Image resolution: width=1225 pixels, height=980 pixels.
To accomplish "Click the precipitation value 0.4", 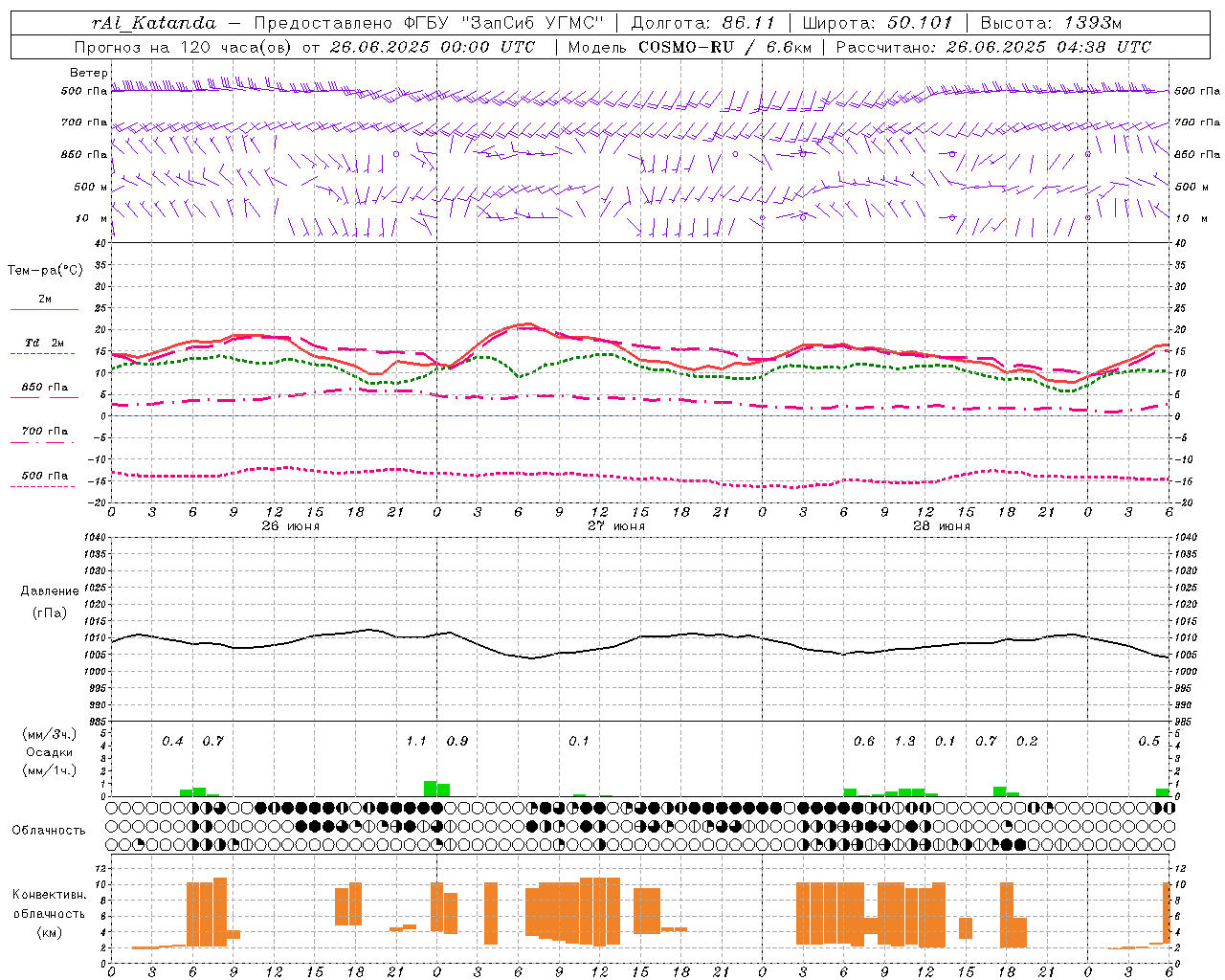I will coord(172,742).
